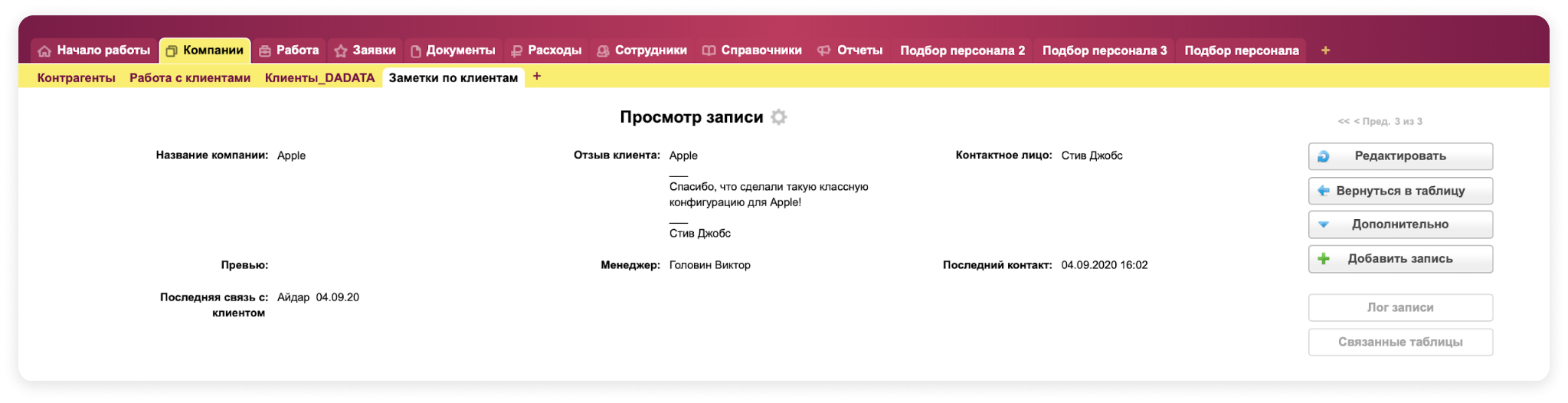The image size is (1568, 403).
Task: Go to Подбор персонала 2 tab
Action: tap(962, 51)
